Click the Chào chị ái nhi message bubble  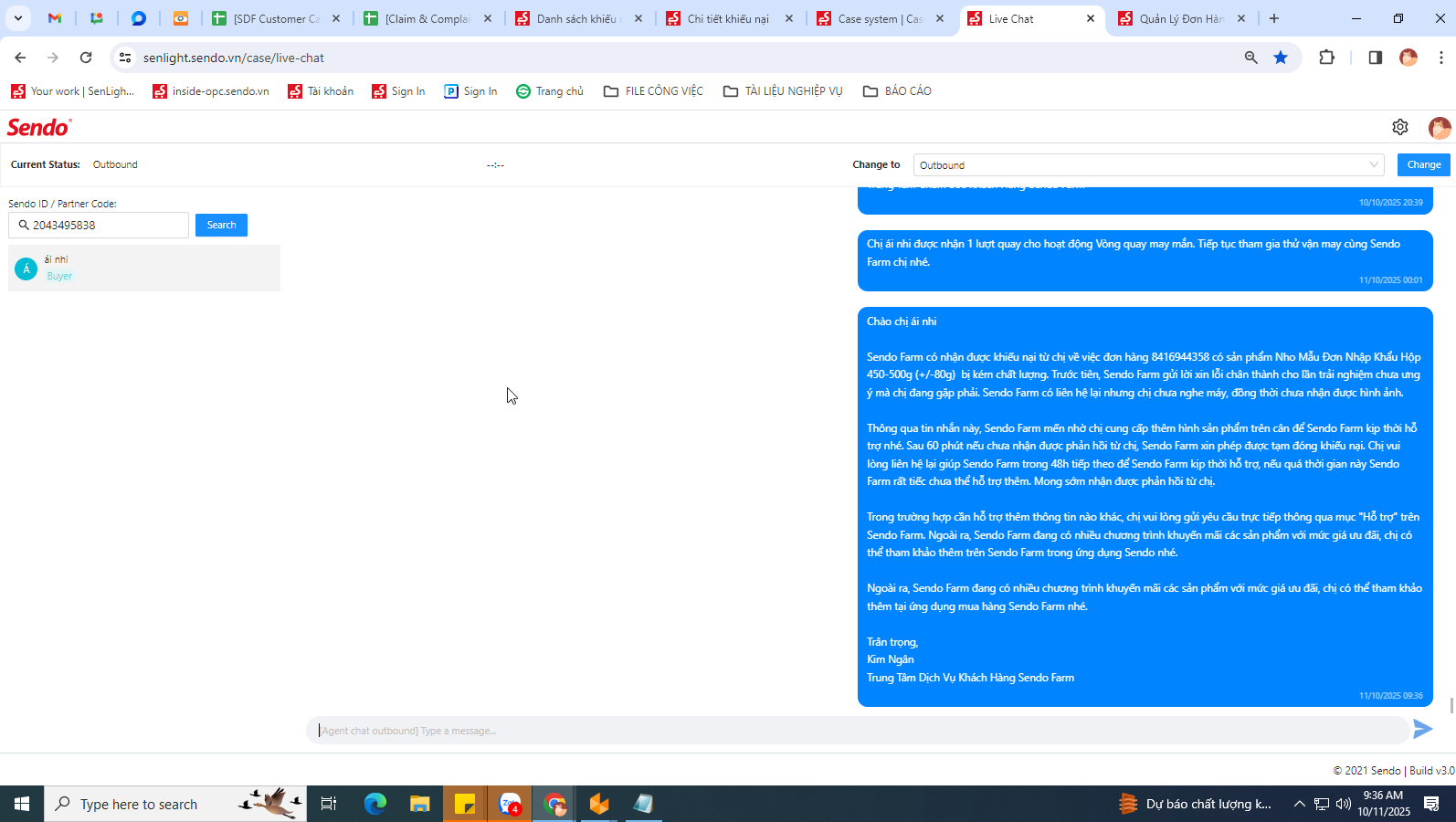pyautogui.click(x=1145, y=507)
